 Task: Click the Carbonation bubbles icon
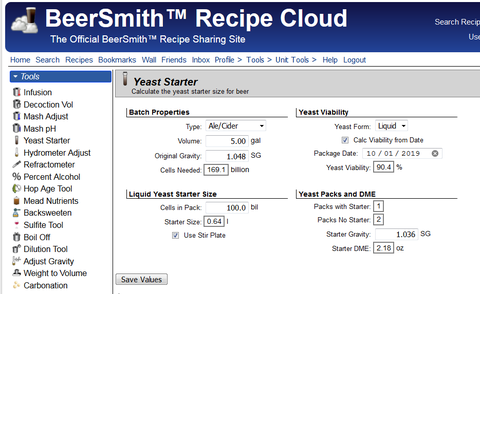click(16, 285)
